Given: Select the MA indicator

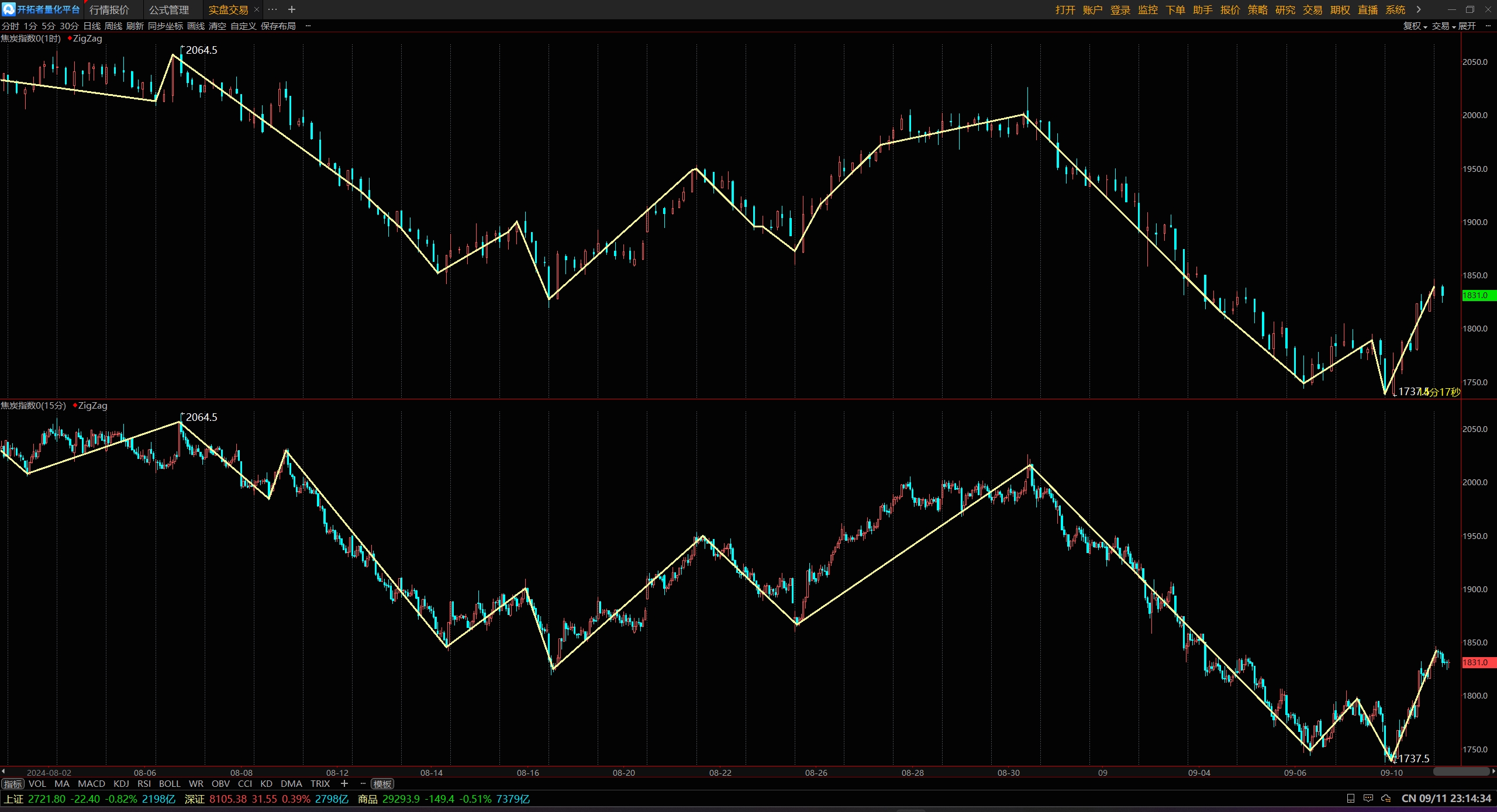Looking at the screenshot, I should pos(61,783).
